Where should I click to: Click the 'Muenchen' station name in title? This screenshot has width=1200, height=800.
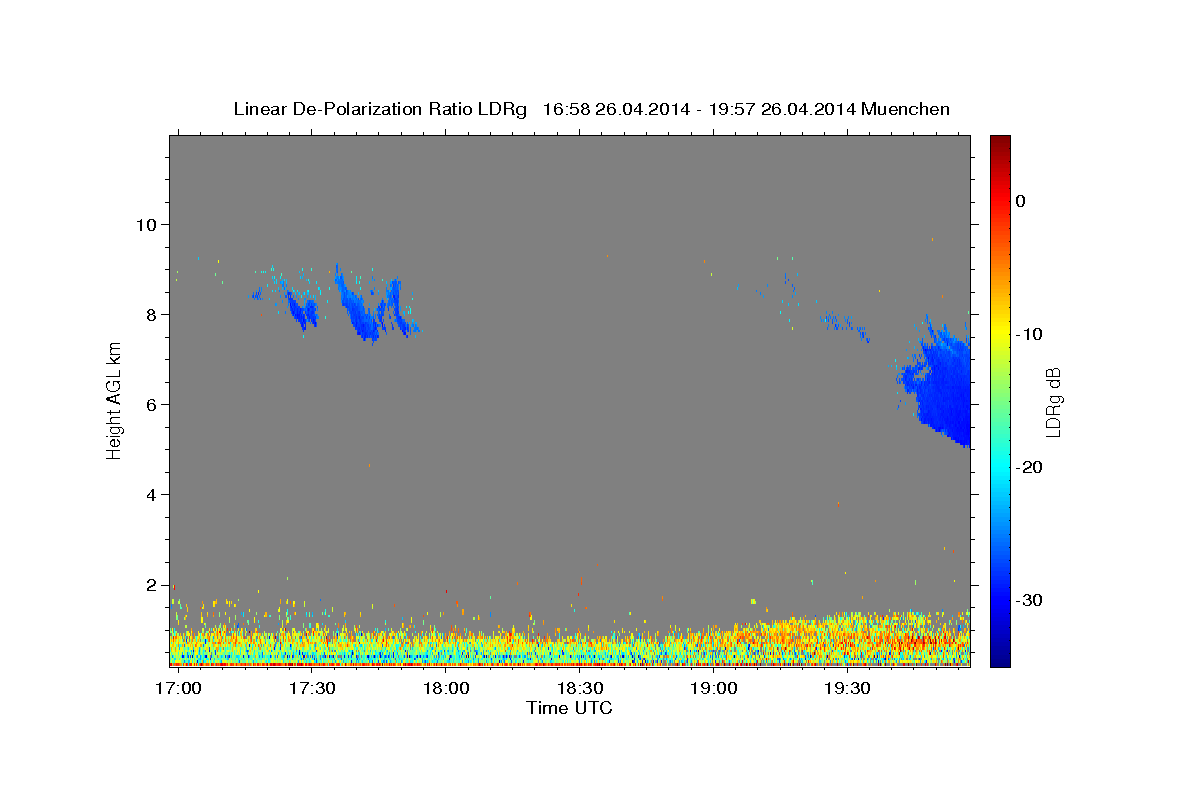click(x=905, y=109)
